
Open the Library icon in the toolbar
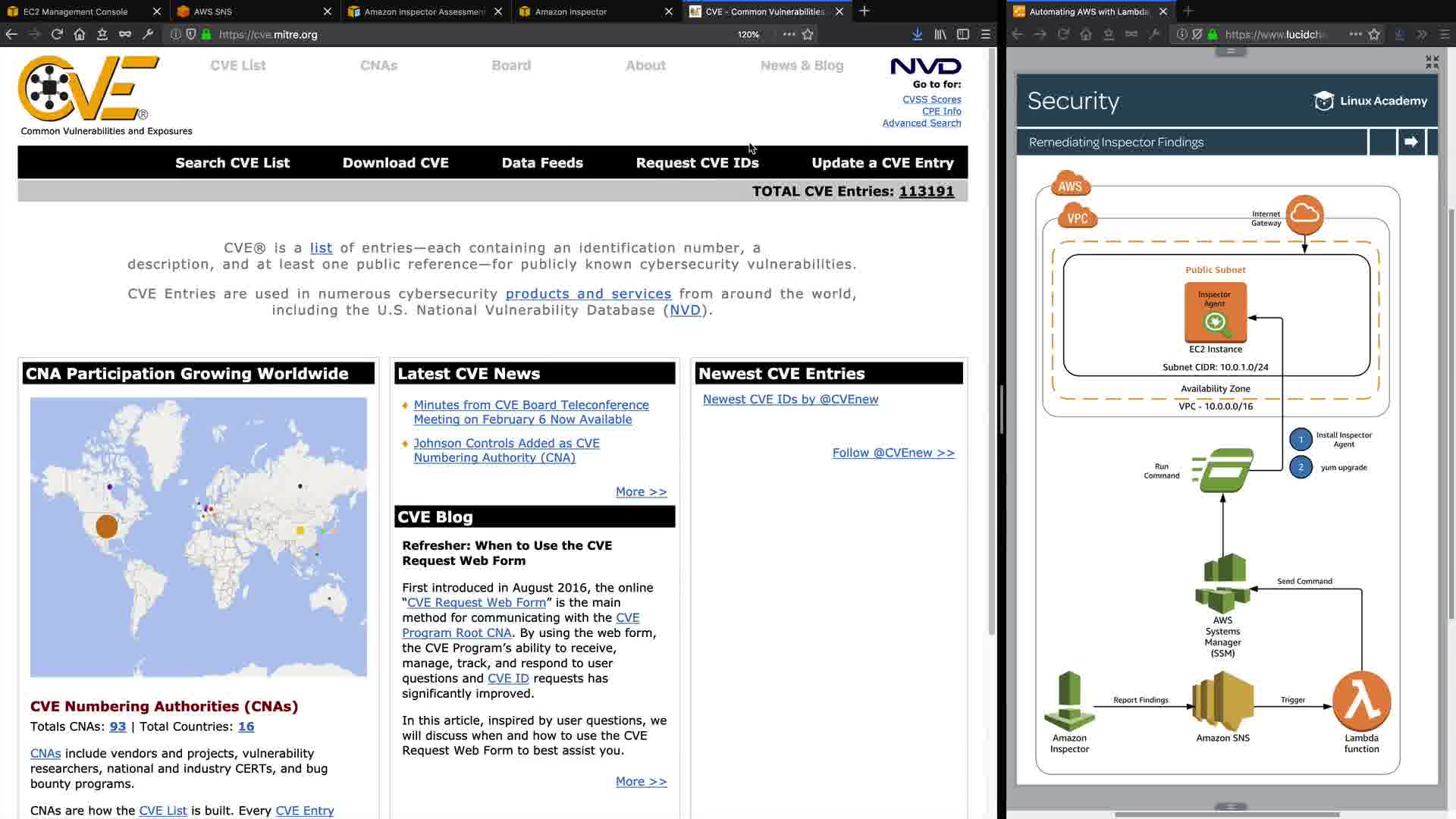(x=940, y=34)
